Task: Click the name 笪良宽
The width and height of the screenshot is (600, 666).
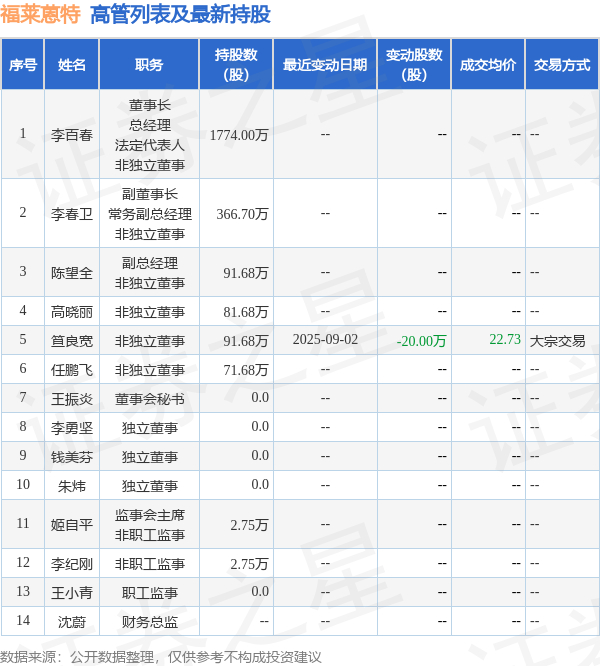Action: [x=72, y=341]
